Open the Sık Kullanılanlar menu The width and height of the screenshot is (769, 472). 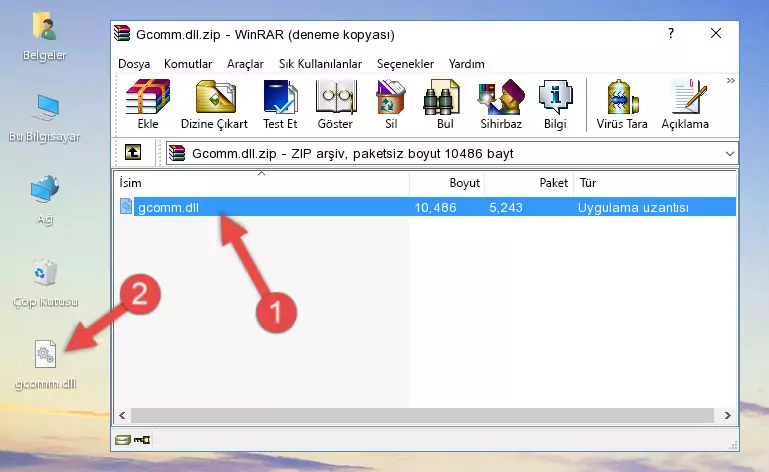tap(320, 64)
